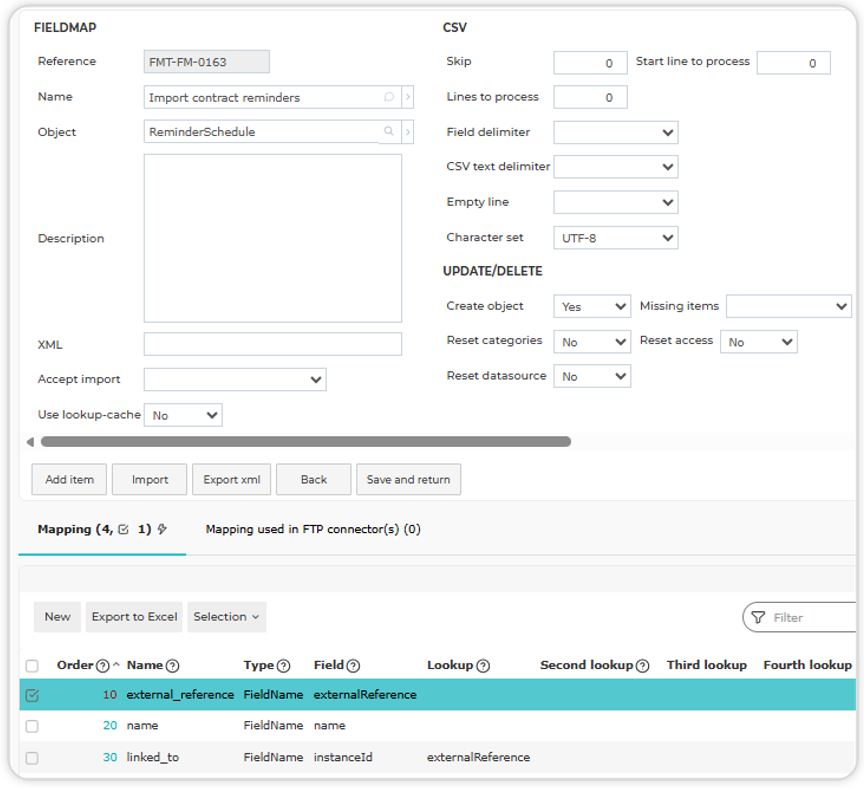Screen dimensions: 864x788
Task: Open the Missing items dropdown
Action: pos(789,306)
